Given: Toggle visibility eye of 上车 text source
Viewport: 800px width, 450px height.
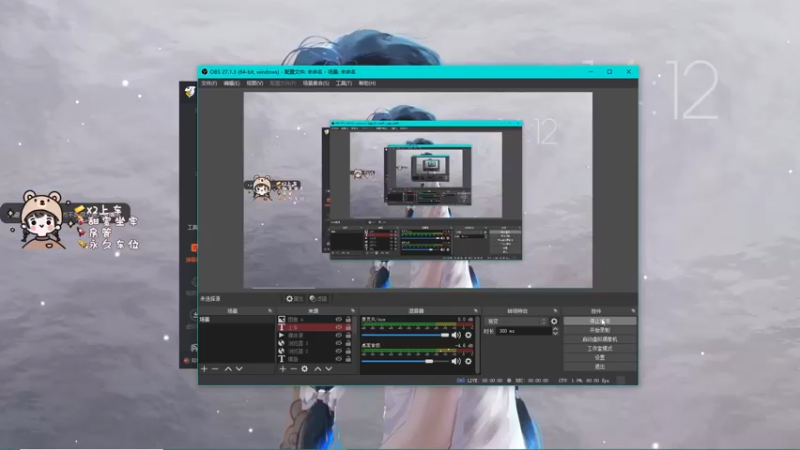Looking at the screenshot, I should pyautogui.click(x=338, y=328).
